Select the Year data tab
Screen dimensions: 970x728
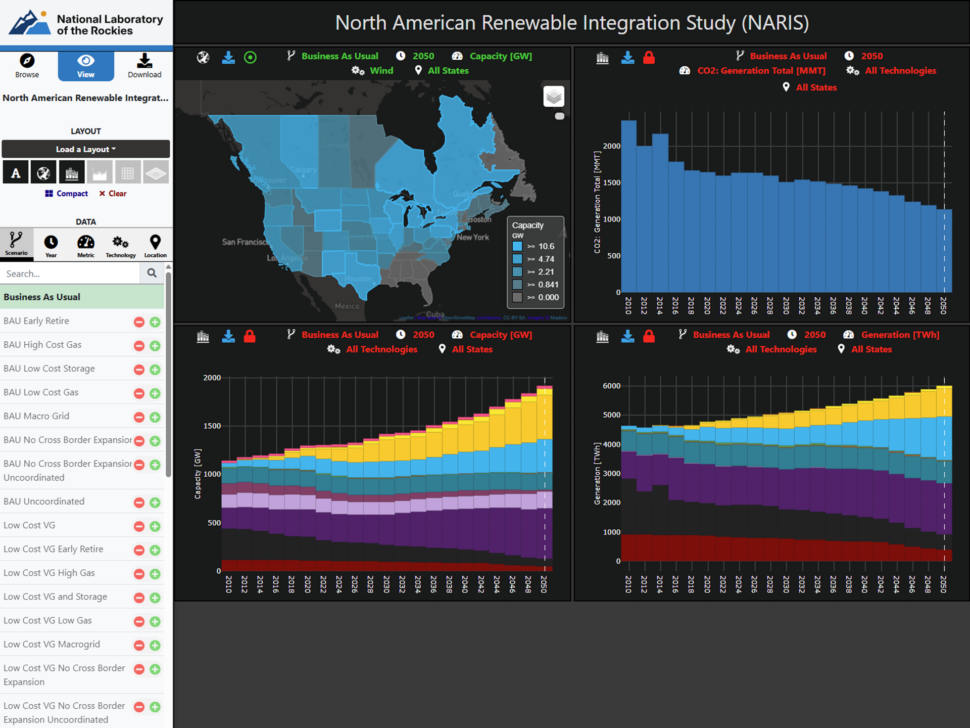click(x=51, y=246)
